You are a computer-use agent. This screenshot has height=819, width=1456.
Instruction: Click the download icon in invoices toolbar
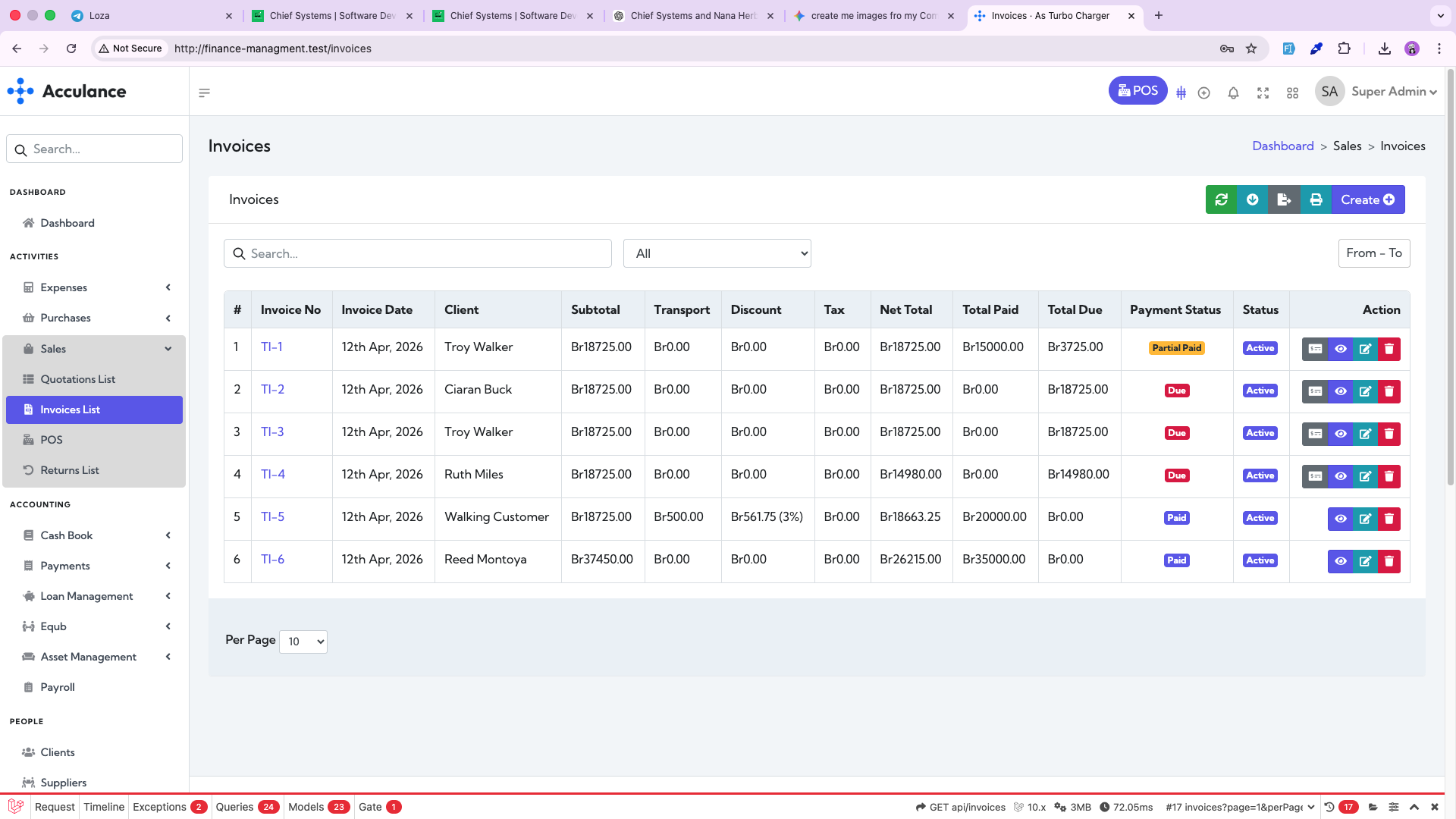[x=1253, y=199]
